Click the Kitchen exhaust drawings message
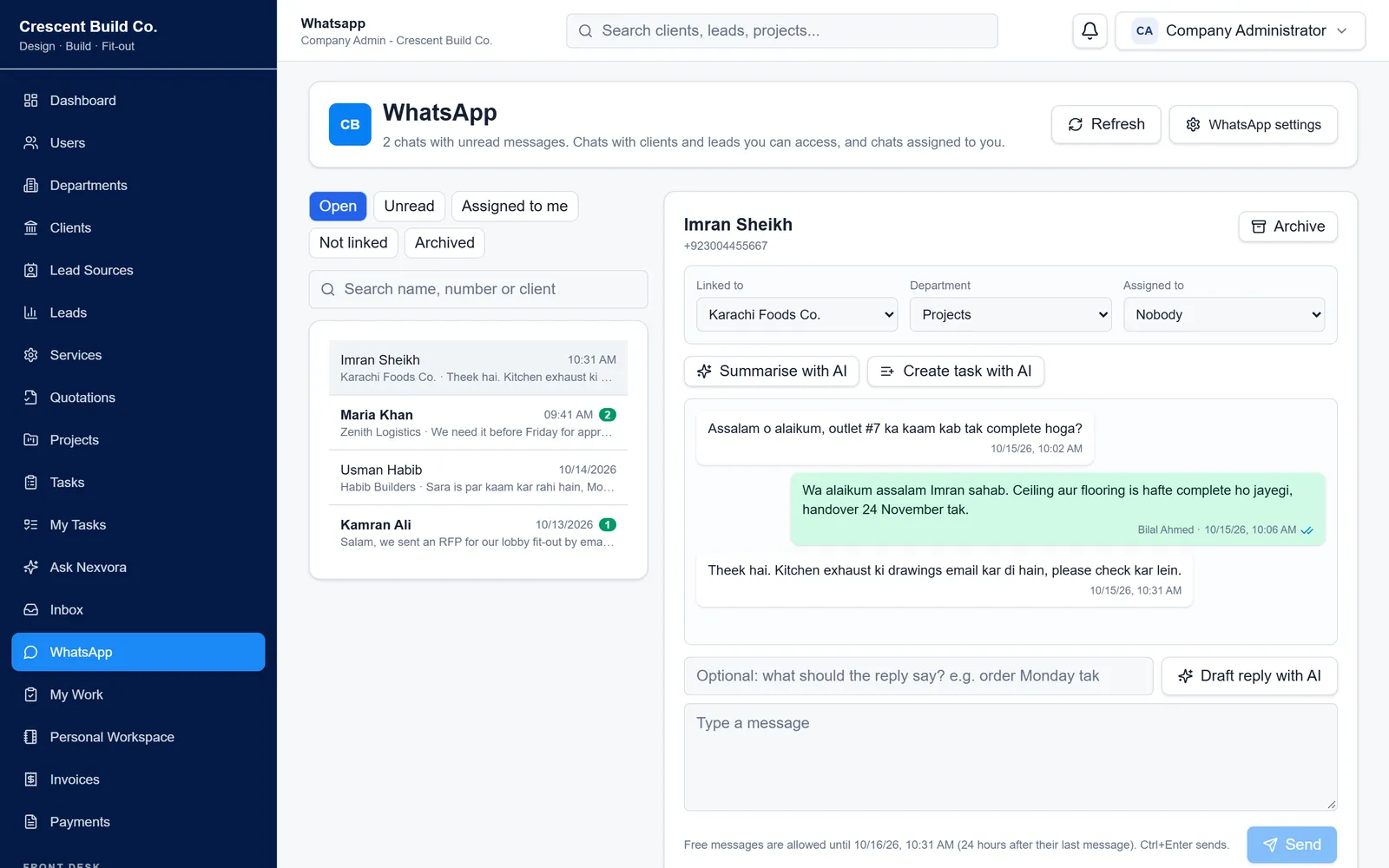1389x868 pixels. point(945,580)
